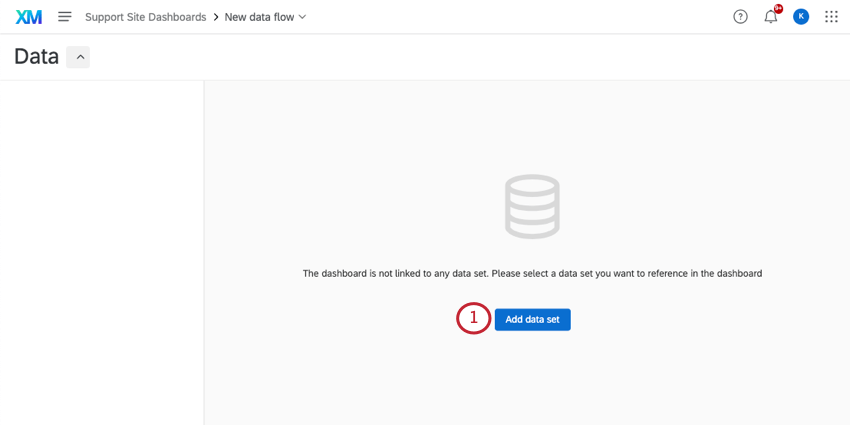Click the database placeholder icon
This screenshot has width=850, height=425.
[532, 207]
